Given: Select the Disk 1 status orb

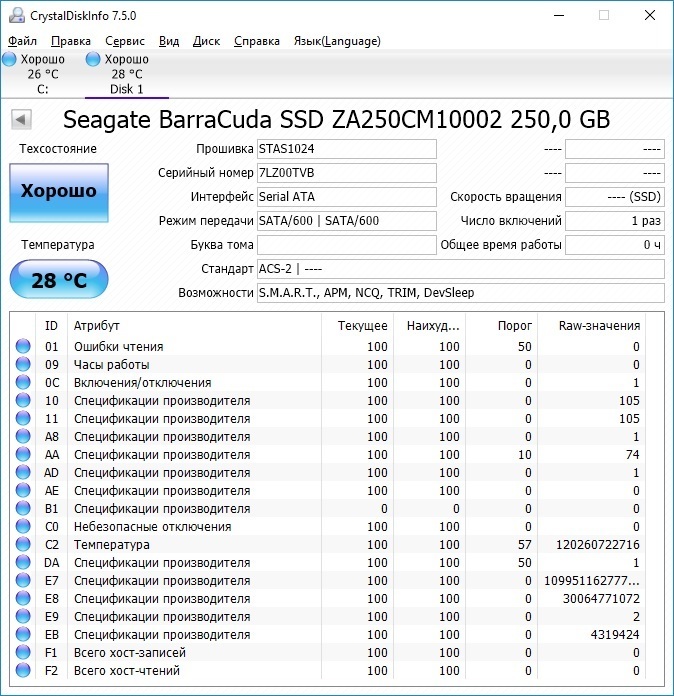Looking at the screenshot, I should (93, 60).
